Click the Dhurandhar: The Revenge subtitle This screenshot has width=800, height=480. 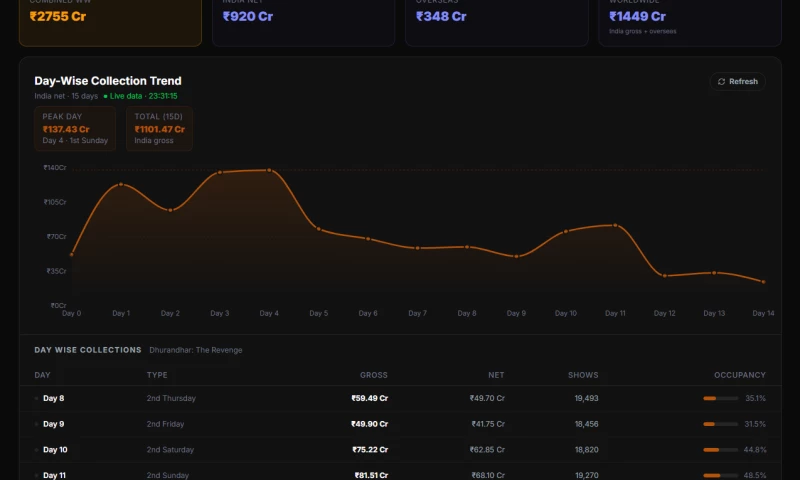pyautogui.click(x=196, y=350)
